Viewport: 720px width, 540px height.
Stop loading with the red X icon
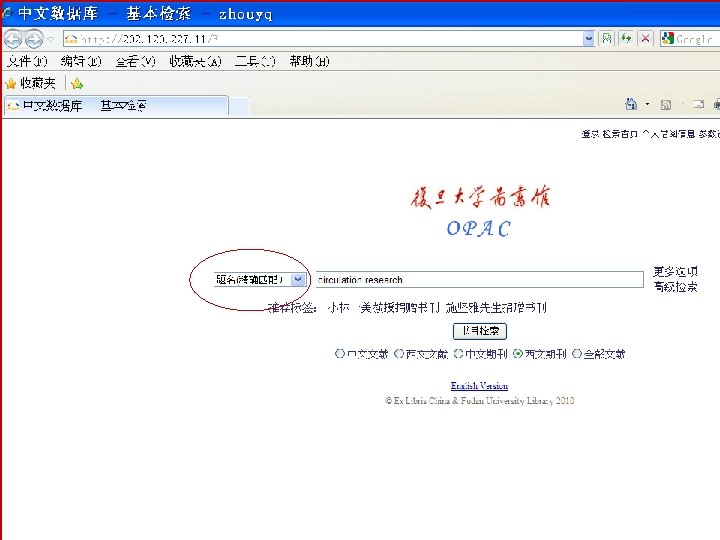click(645, 39)
